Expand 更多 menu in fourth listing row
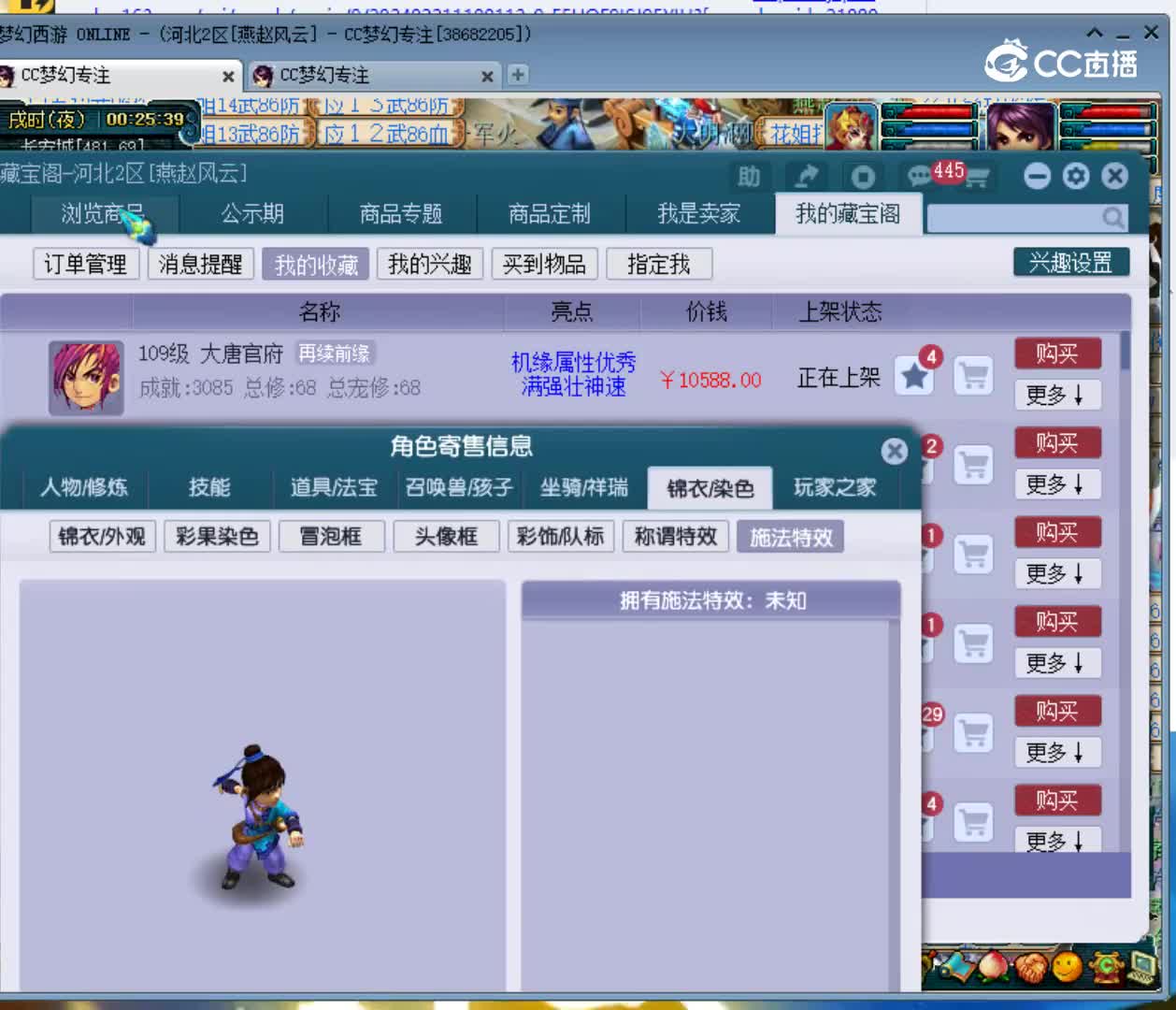Screen dimensions: 1176x1010 1056,663
